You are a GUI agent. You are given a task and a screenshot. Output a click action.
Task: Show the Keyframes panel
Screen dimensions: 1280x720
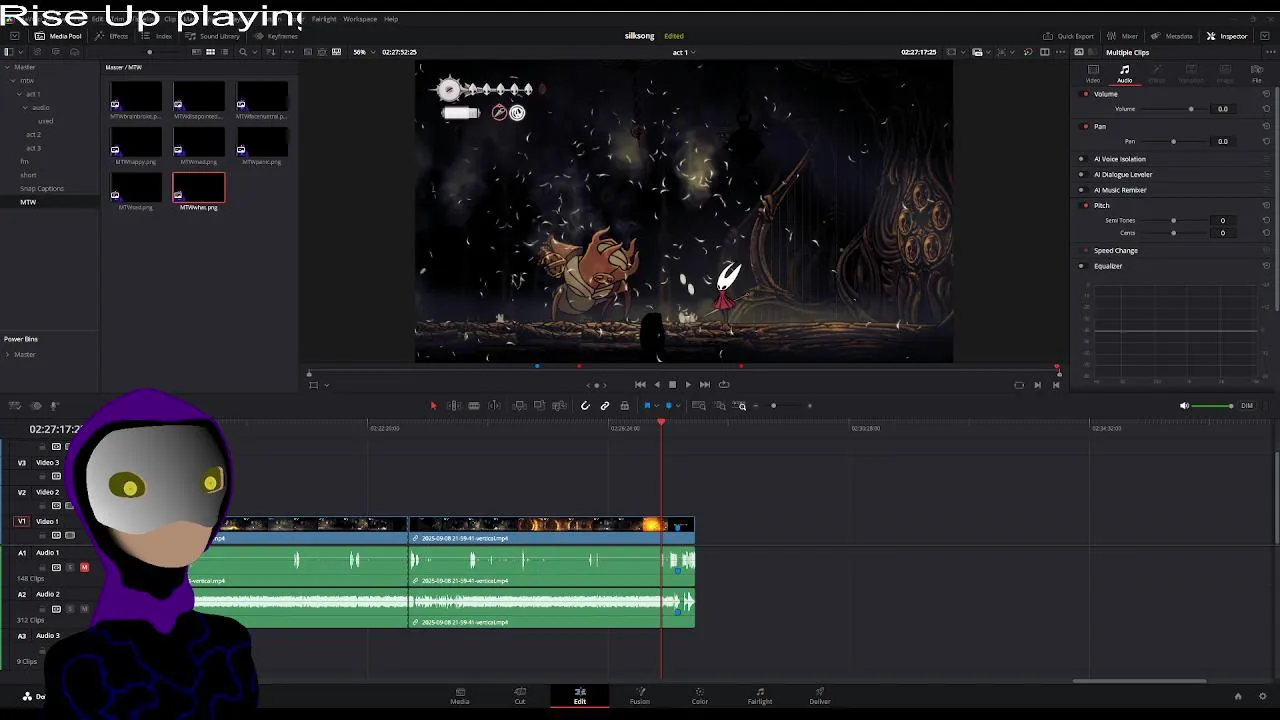(x=276, y=36)
